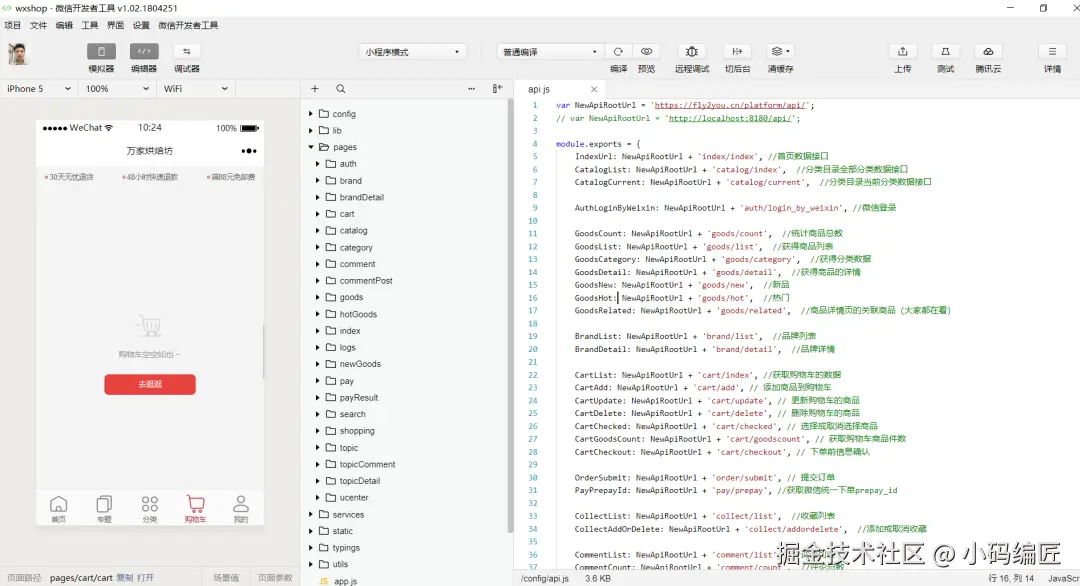
Task: Click the /config/api.js path text
Action: point(545,578)
